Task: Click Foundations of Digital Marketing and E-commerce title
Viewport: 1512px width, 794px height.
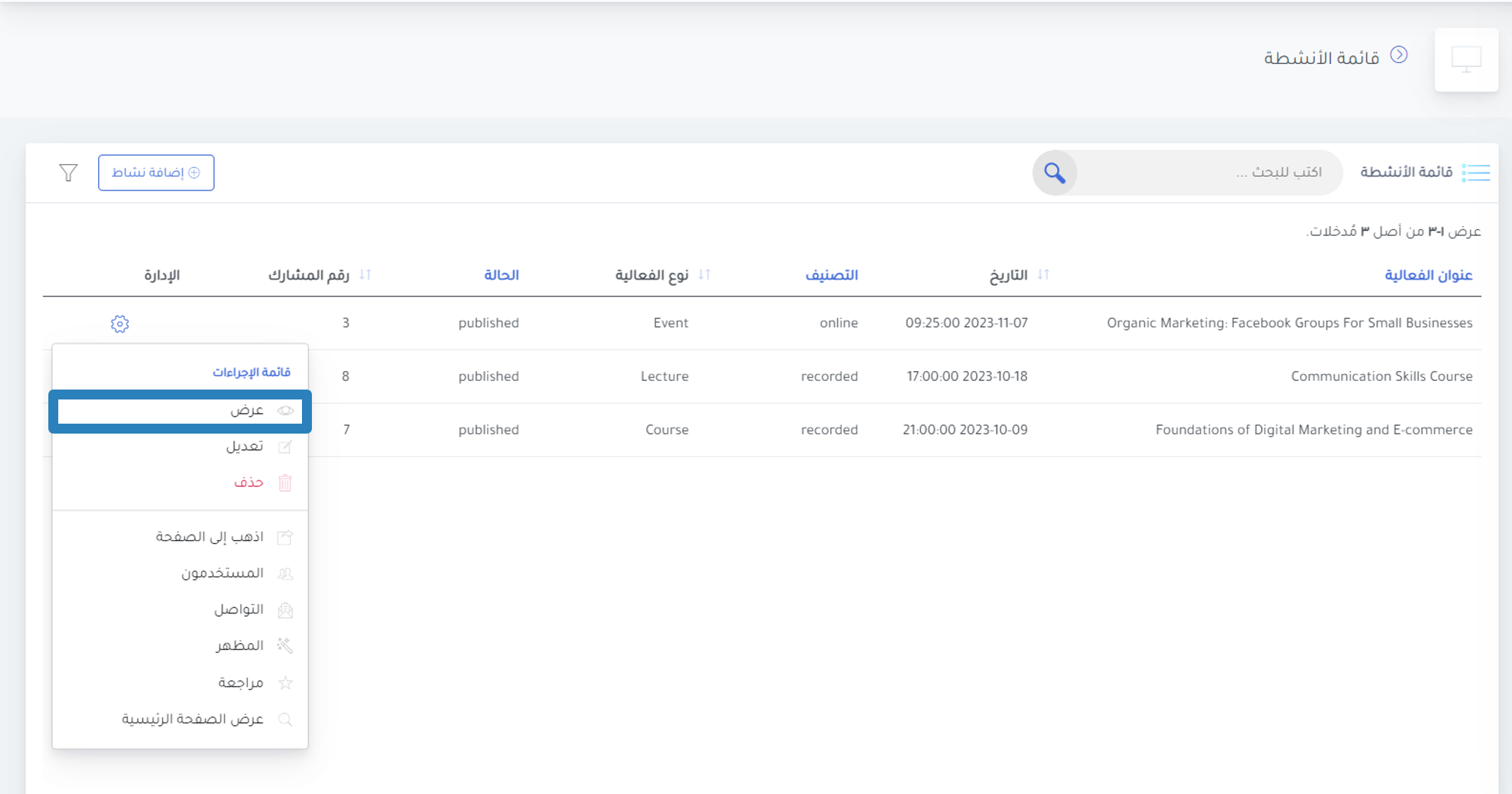Action: pos(1314,430)
